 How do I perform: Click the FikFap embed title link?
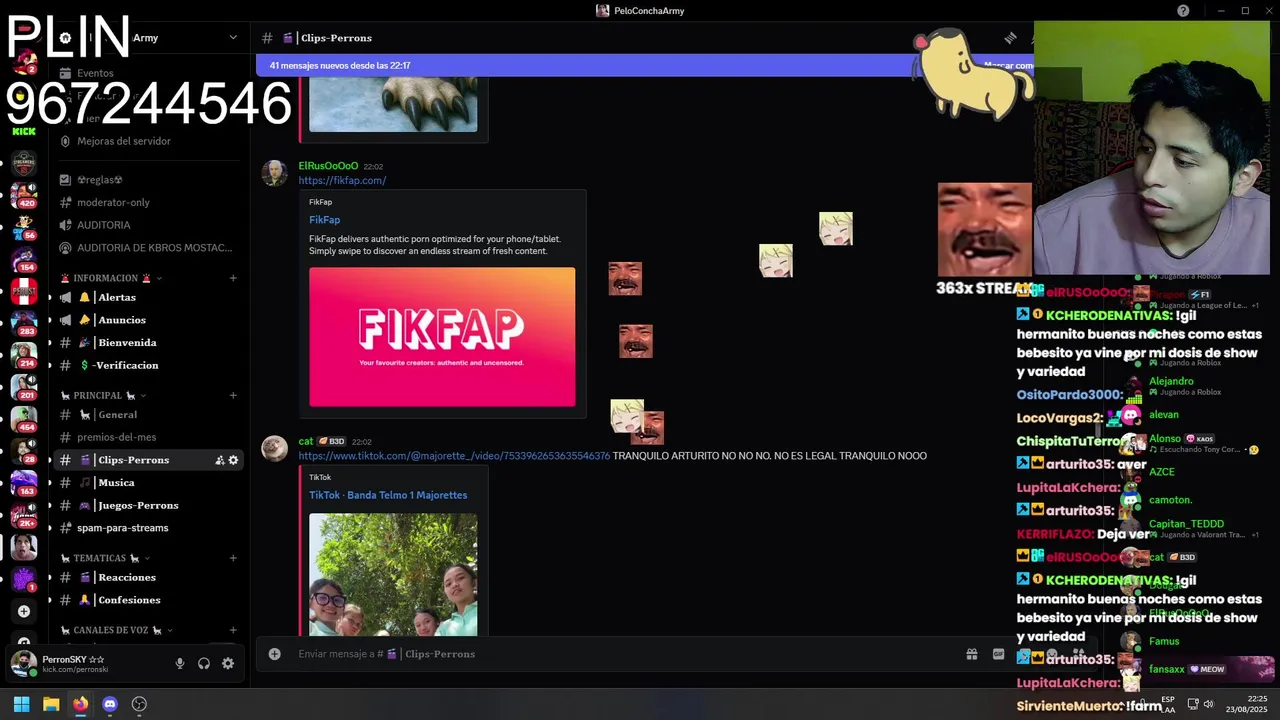324,220
